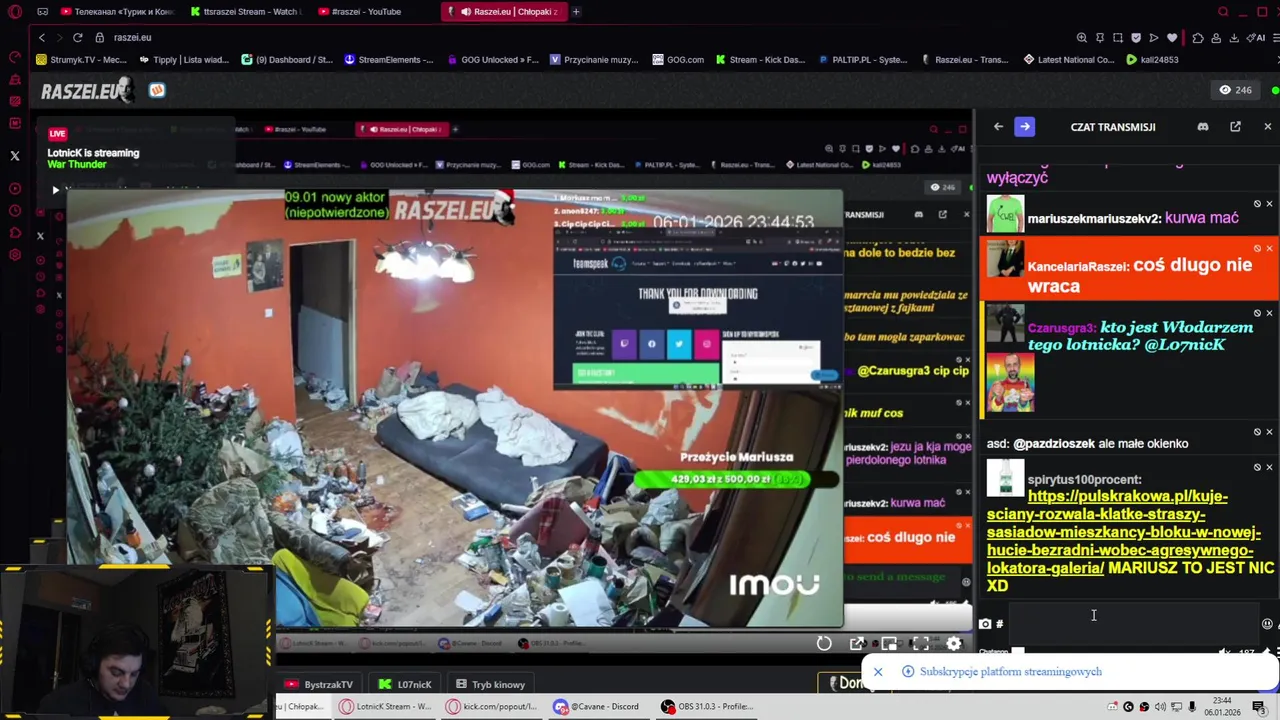Click the search icon in browser title bar
Viewport: 1280px width, 720px height.
click(1223, 12)
